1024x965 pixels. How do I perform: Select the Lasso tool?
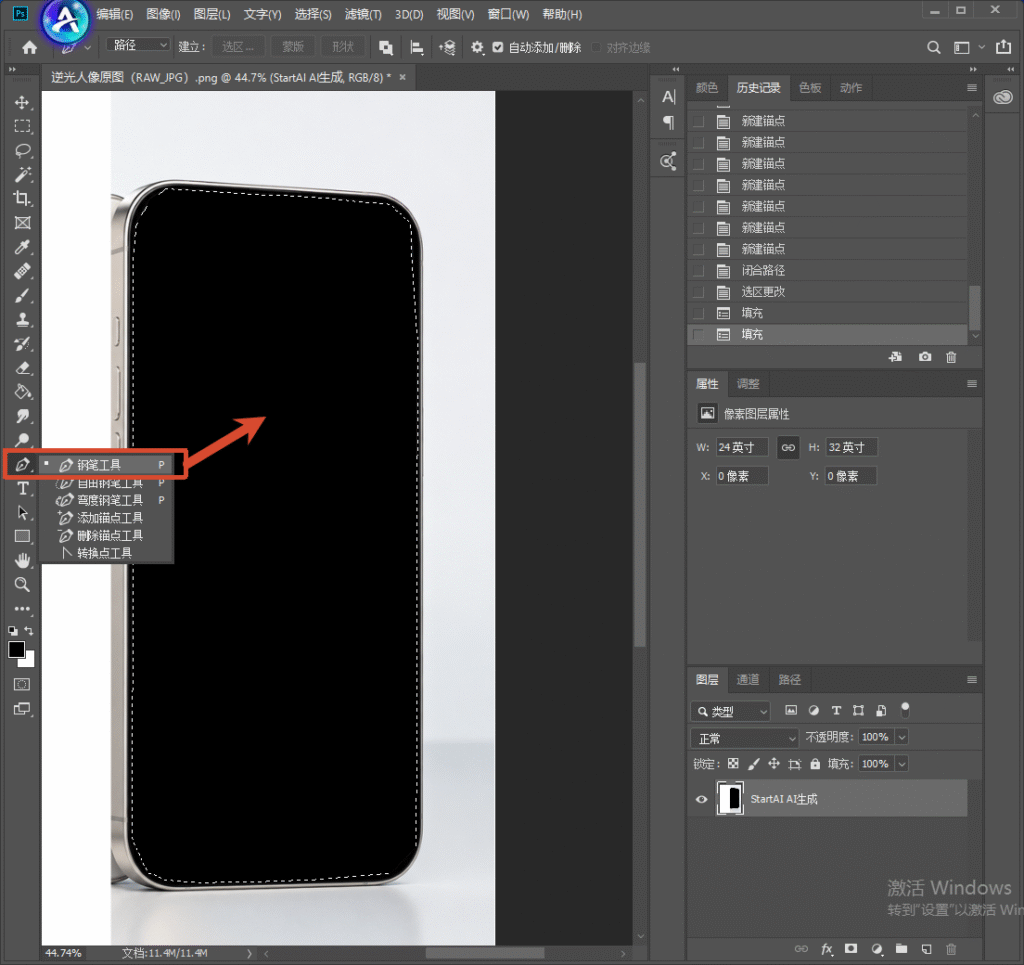point(22,151)
